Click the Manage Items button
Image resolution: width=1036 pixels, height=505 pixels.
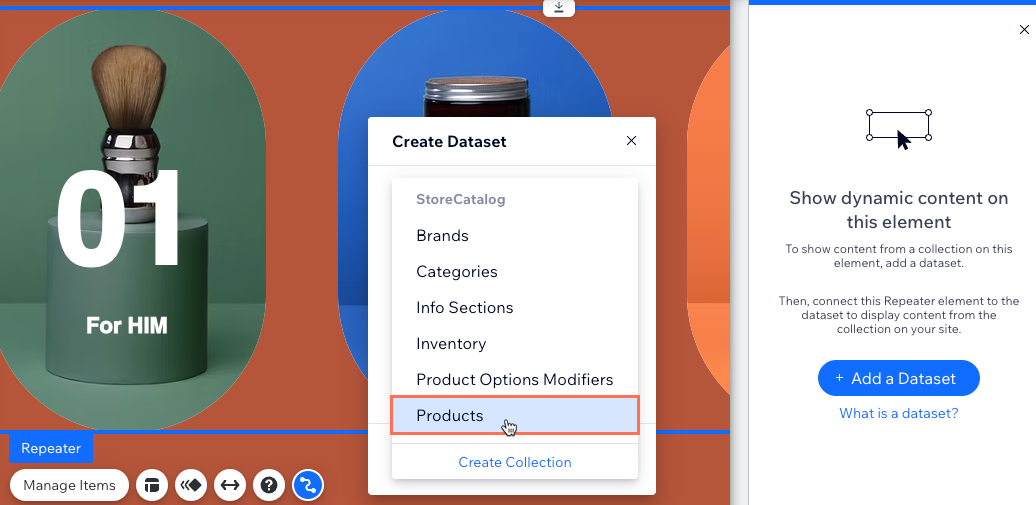[x=70, y=485]
